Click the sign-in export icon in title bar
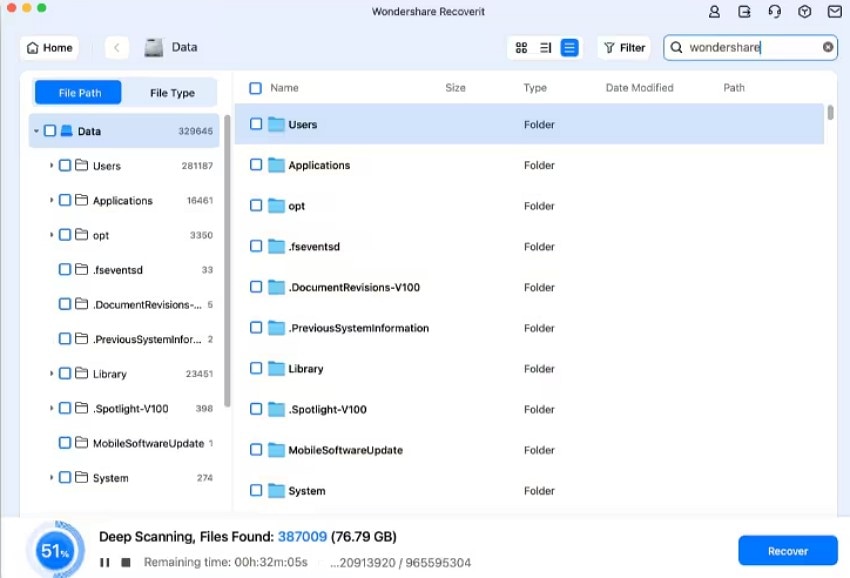The width and height of the screenshot is (850, 578). click(744, 11)
